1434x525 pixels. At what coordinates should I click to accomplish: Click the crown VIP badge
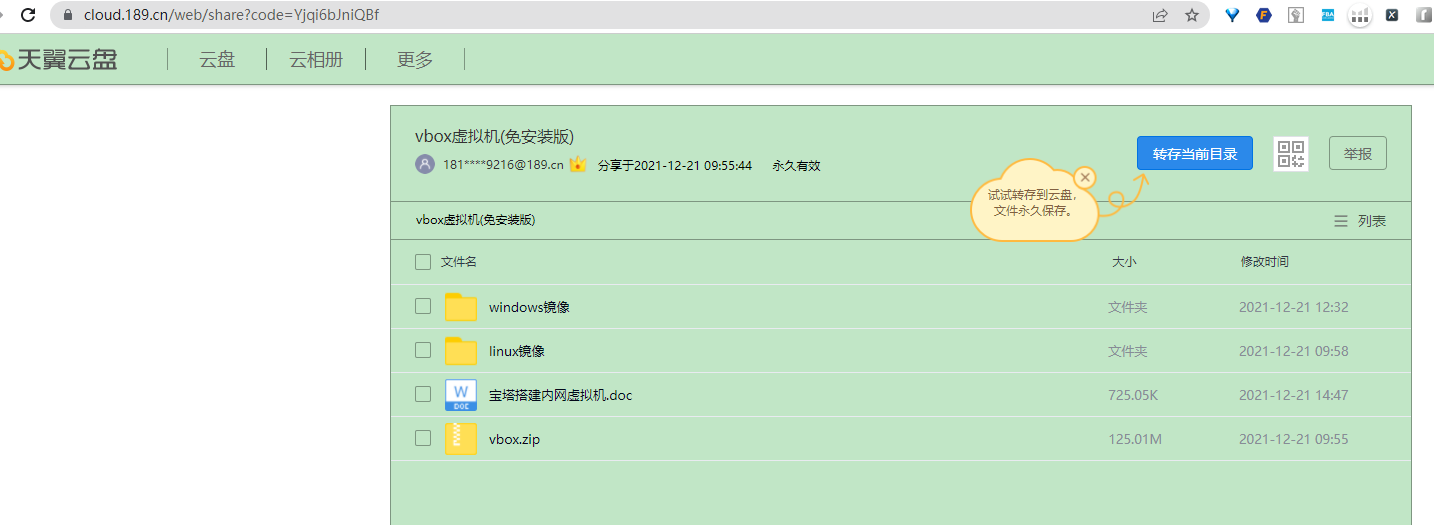[x=578, y=164]
